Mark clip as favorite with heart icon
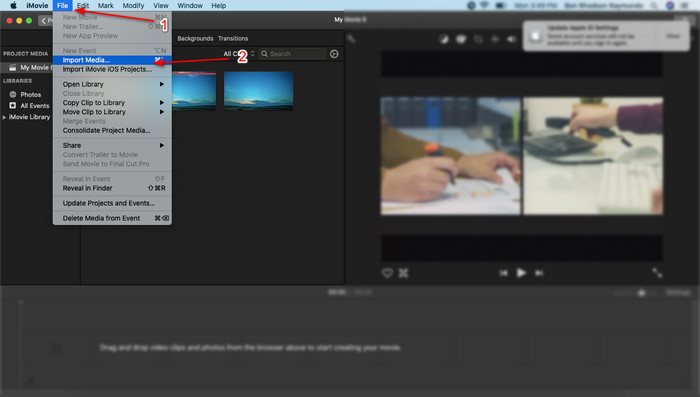 click(x=387, y=273)
